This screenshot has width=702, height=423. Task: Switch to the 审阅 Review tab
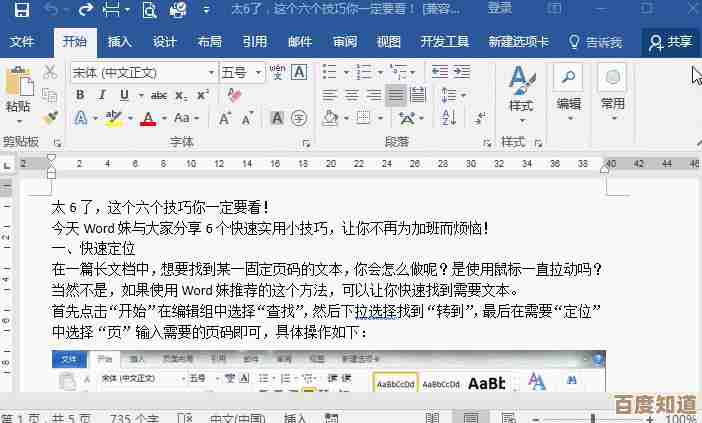tap(345, 42)
